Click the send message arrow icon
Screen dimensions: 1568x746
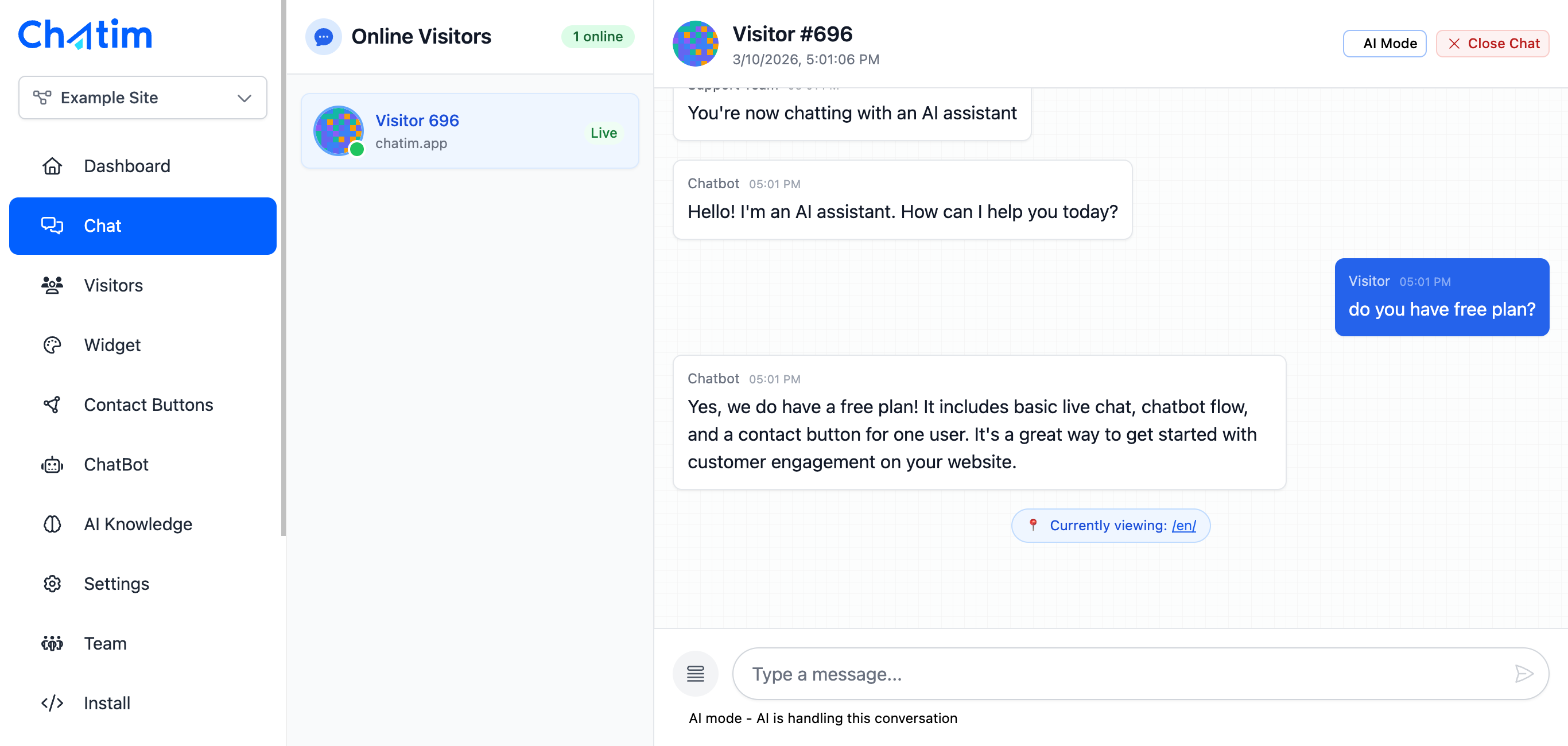(1523, 674)
